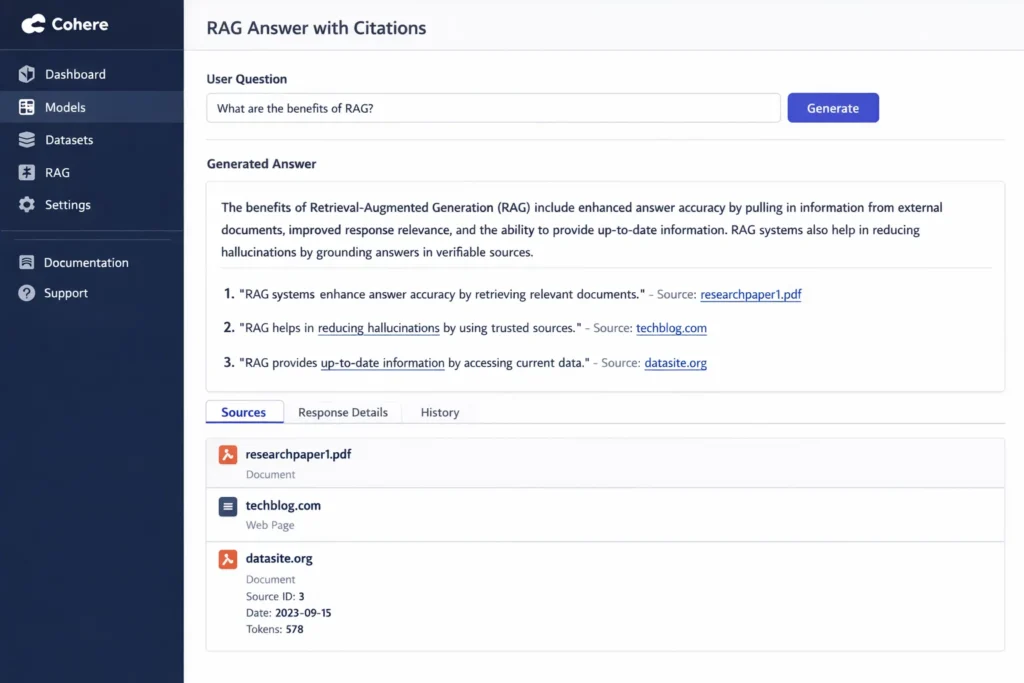Click the web page icon for techblog.com
The height and width of the screenshot is (683, 1024).
227,506
